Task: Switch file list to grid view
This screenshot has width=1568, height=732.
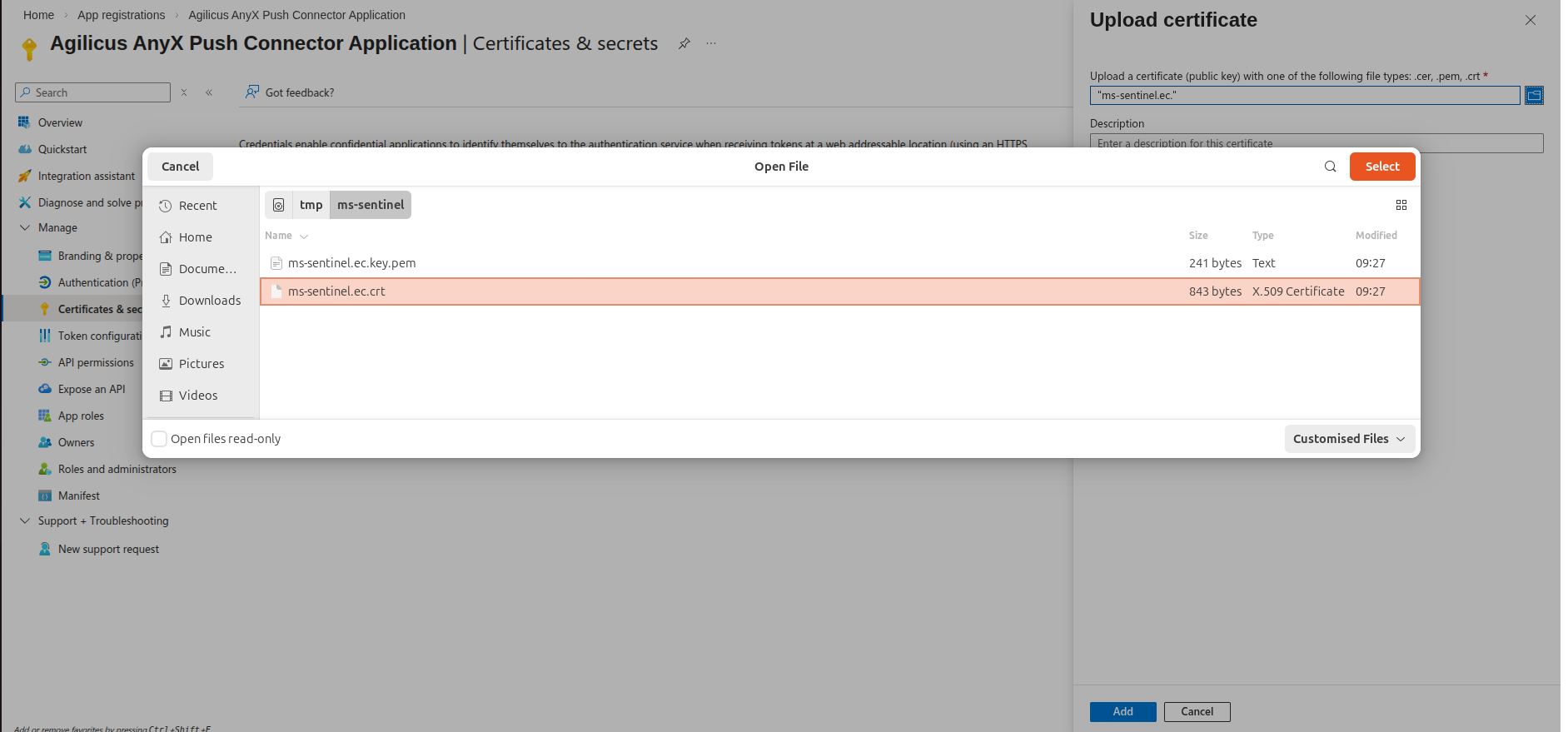Action: coord(1401,205)
